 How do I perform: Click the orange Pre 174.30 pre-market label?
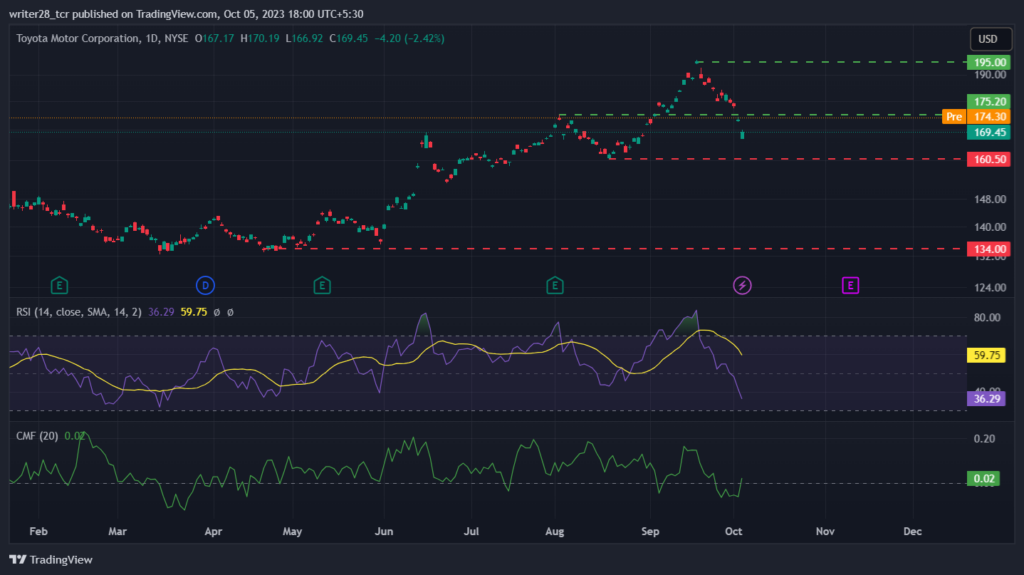pos(976,116)
